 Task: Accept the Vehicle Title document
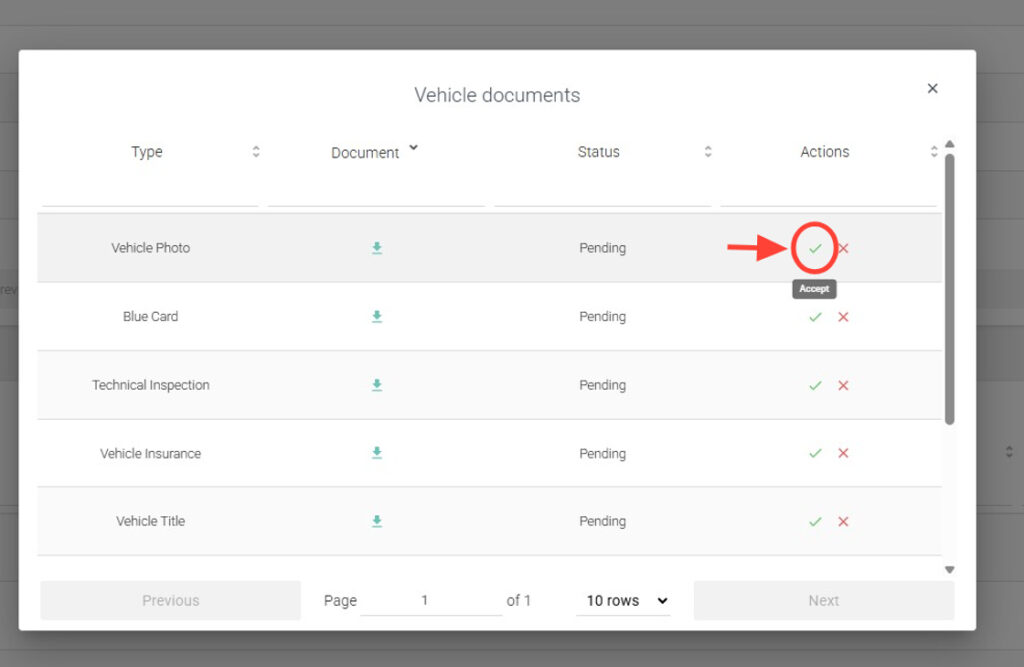point(815,521)
